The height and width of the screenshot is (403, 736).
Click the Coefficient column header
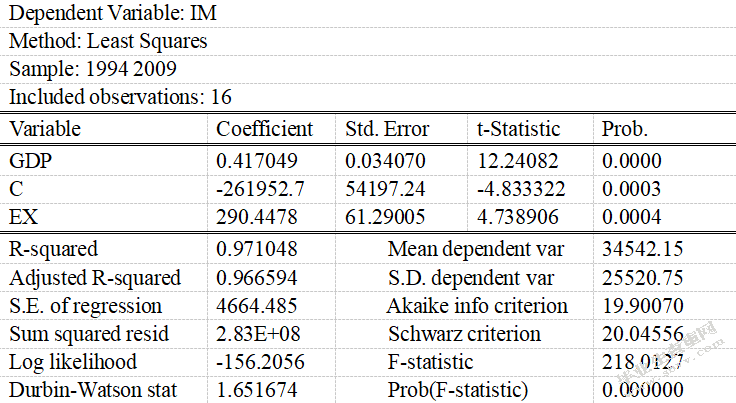(x=264, y=129)
